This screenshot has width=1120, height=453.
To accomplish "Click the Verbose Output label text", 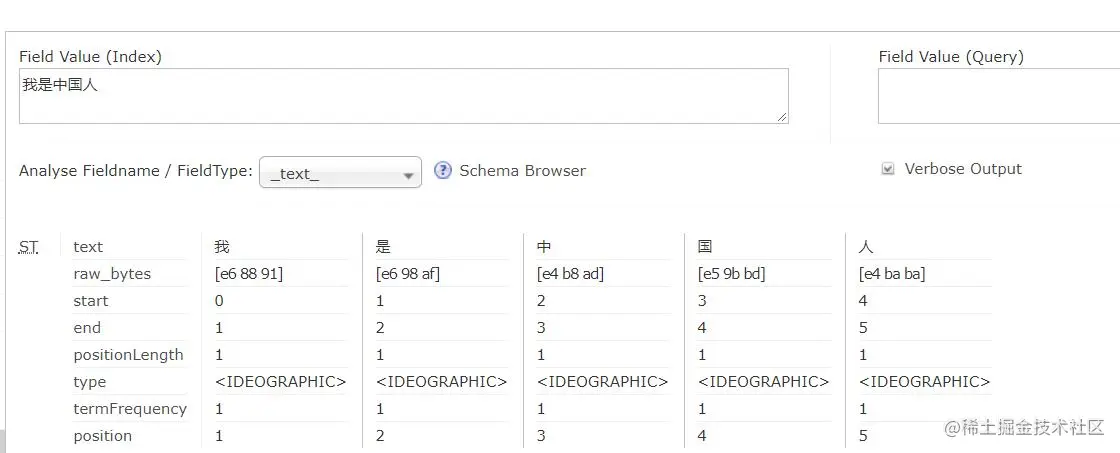I will tap(963, 169).
